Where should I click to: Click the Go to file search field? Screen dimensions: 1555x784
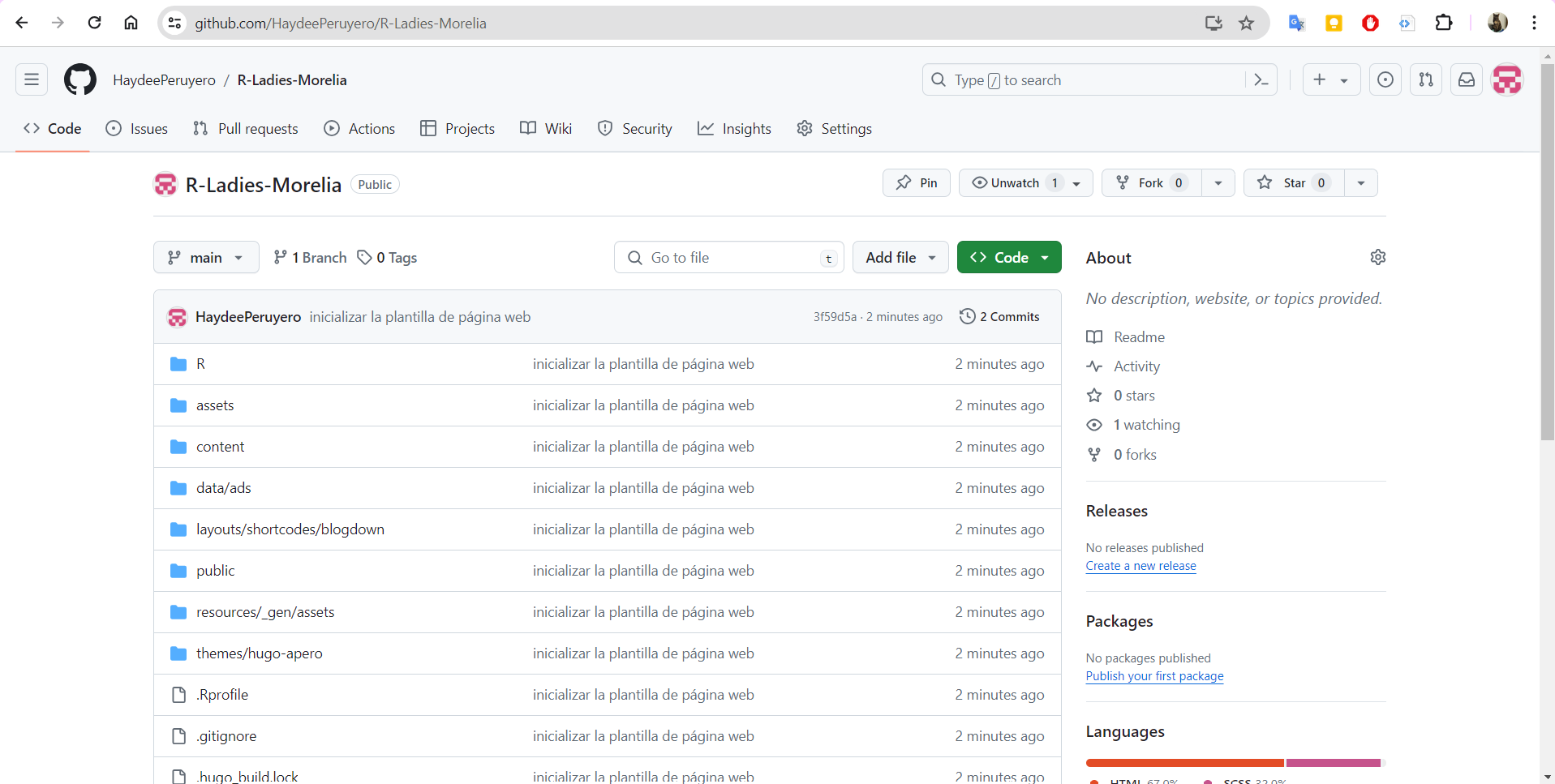click(x=729, y=257)
